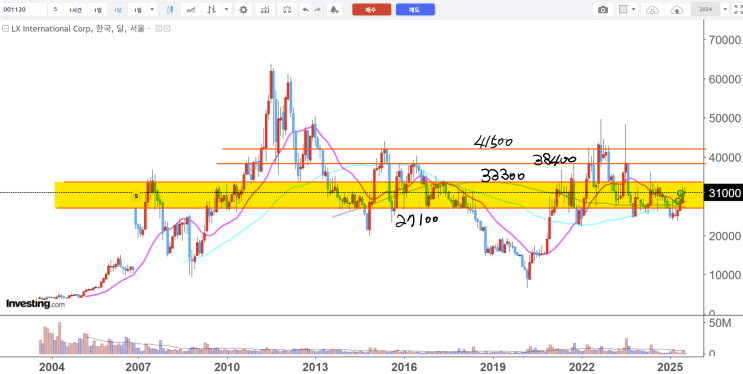The image size is (743, 374).
Task: Expand the chart style dropdown arrow
Action: click(x=227, y=9)
